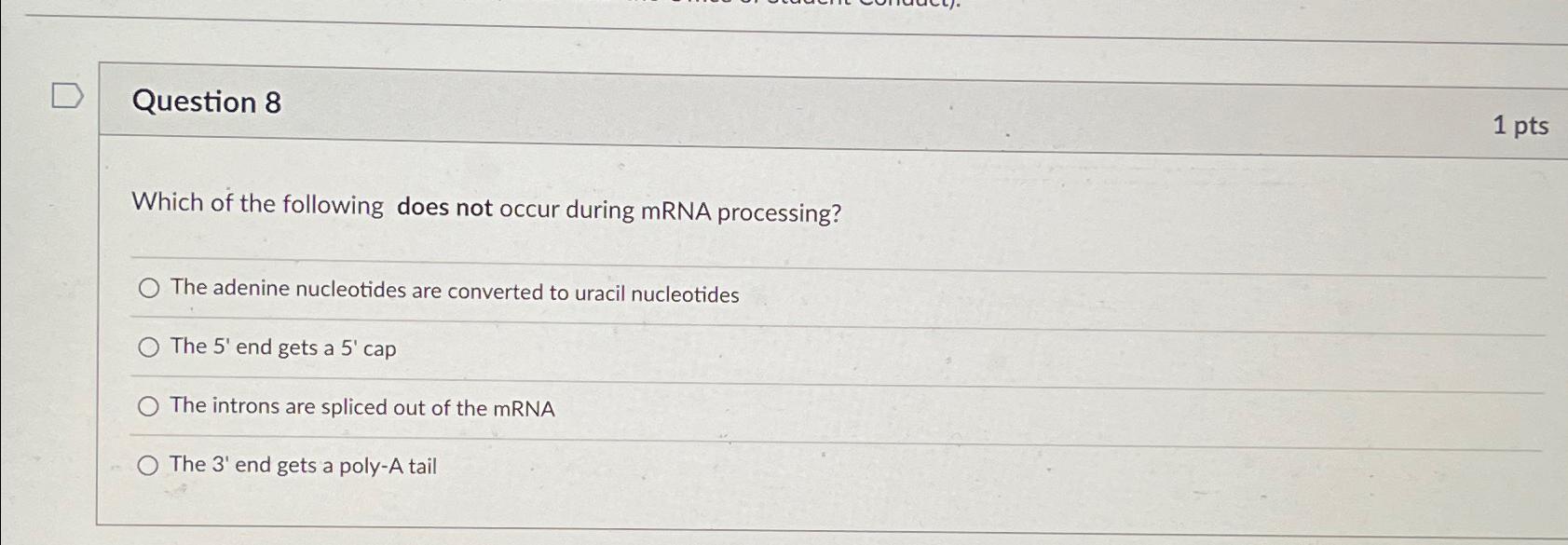Select radio button for adenine nucleotides answer

pos(148,290)
